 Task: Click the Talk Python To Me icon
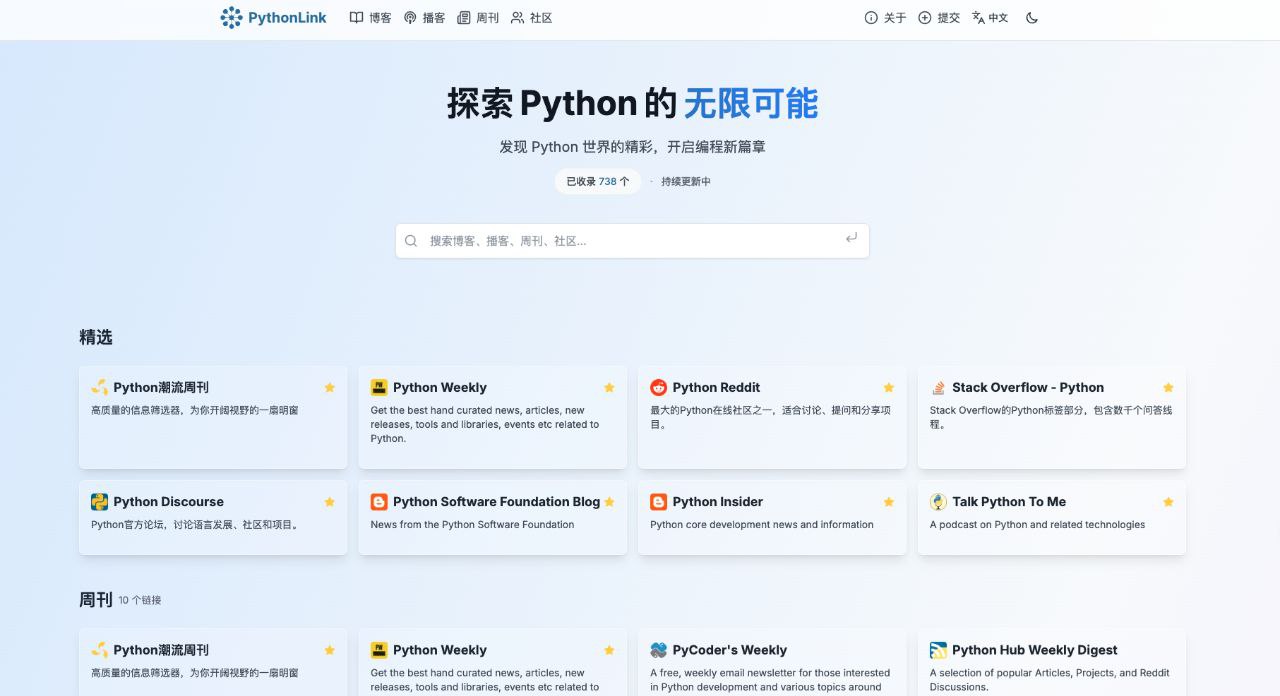pos(938,502)
